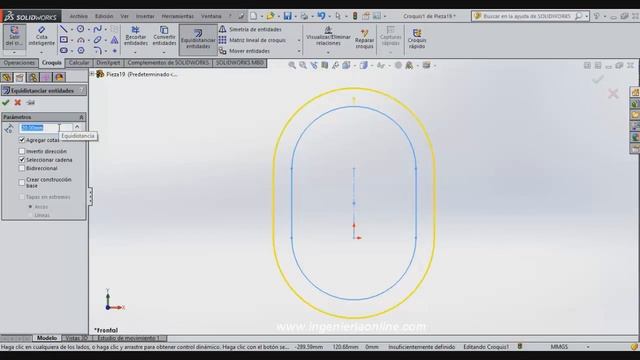Click the Save disk icon
The image size is (640, 360).
coord(288,16)
